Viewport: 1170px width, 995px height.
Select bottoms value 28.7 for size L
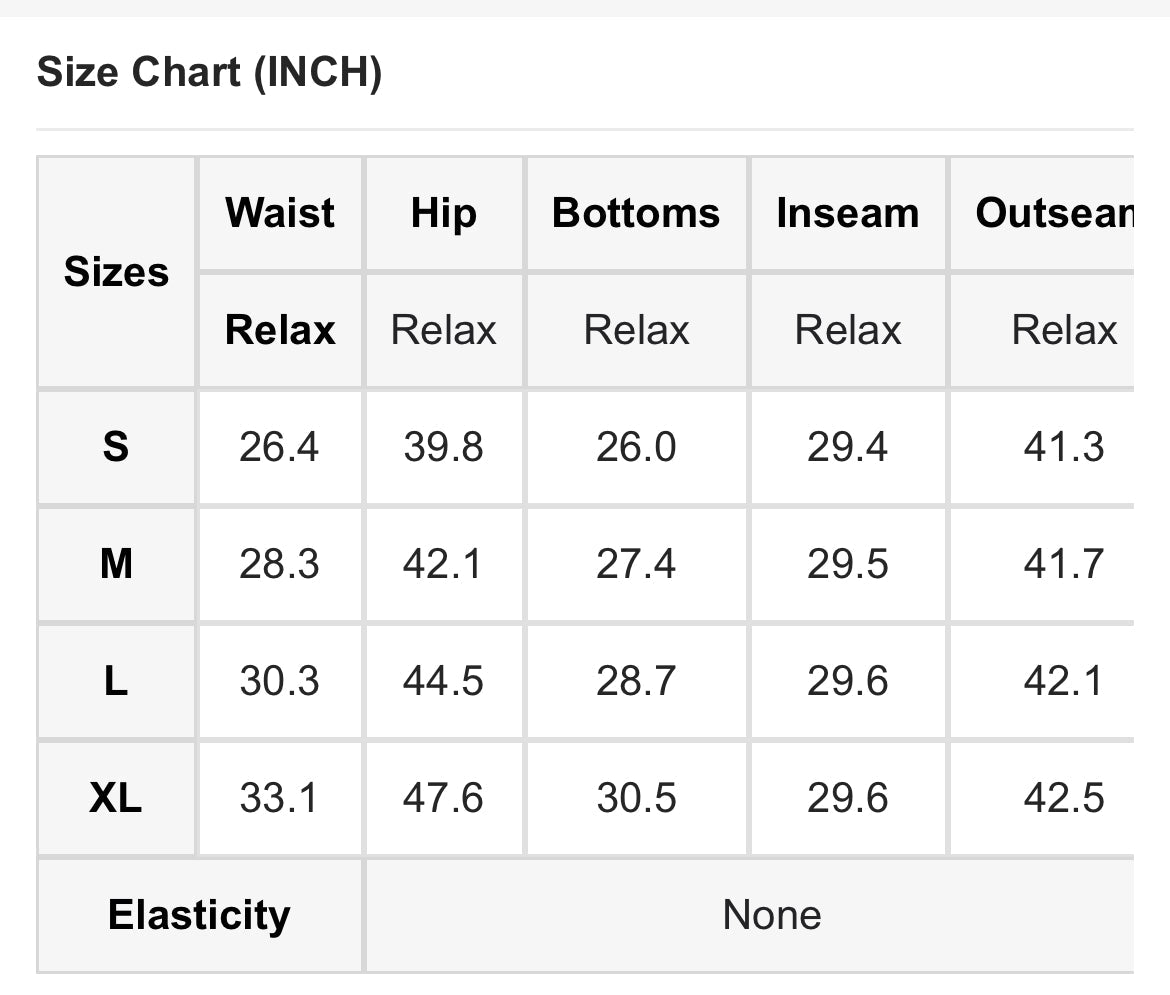[x=636, y=682]
